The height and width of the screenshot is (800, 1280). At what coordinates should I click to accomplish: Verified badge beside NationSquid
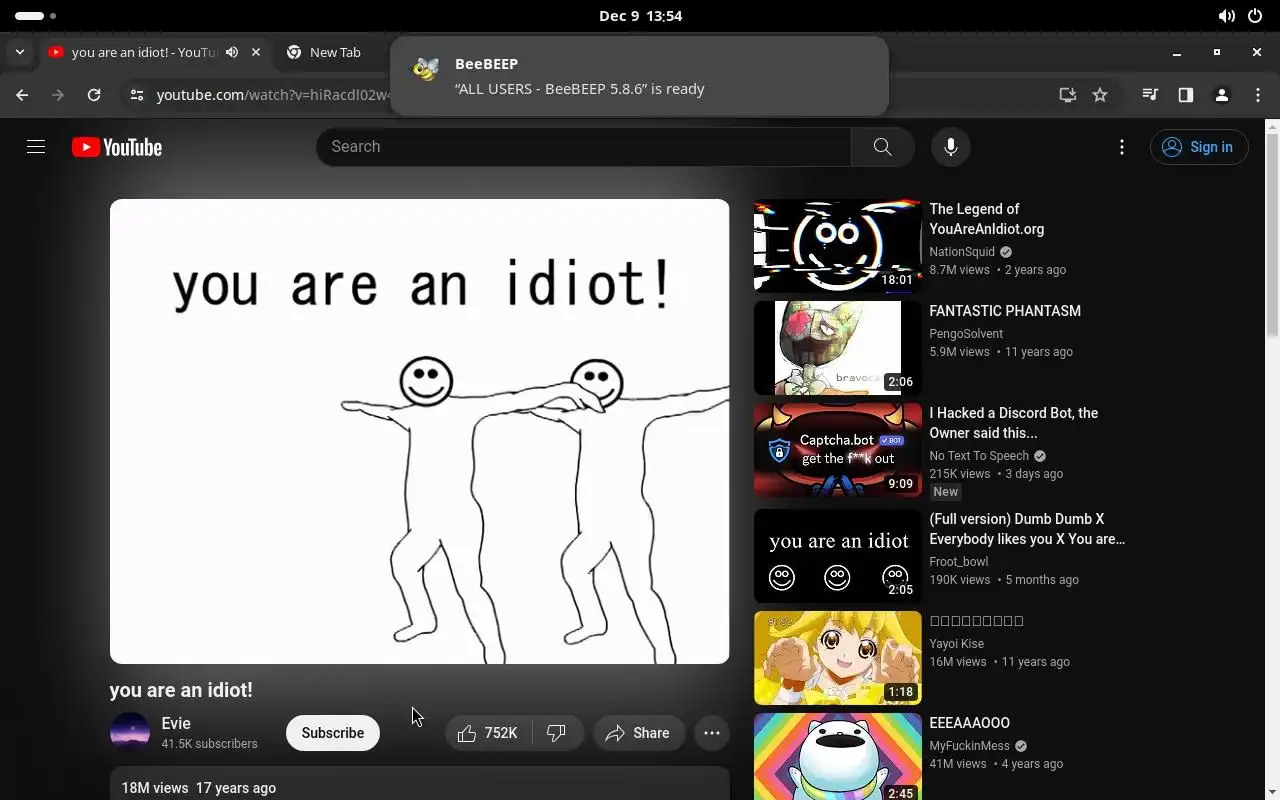(1006, 252)
